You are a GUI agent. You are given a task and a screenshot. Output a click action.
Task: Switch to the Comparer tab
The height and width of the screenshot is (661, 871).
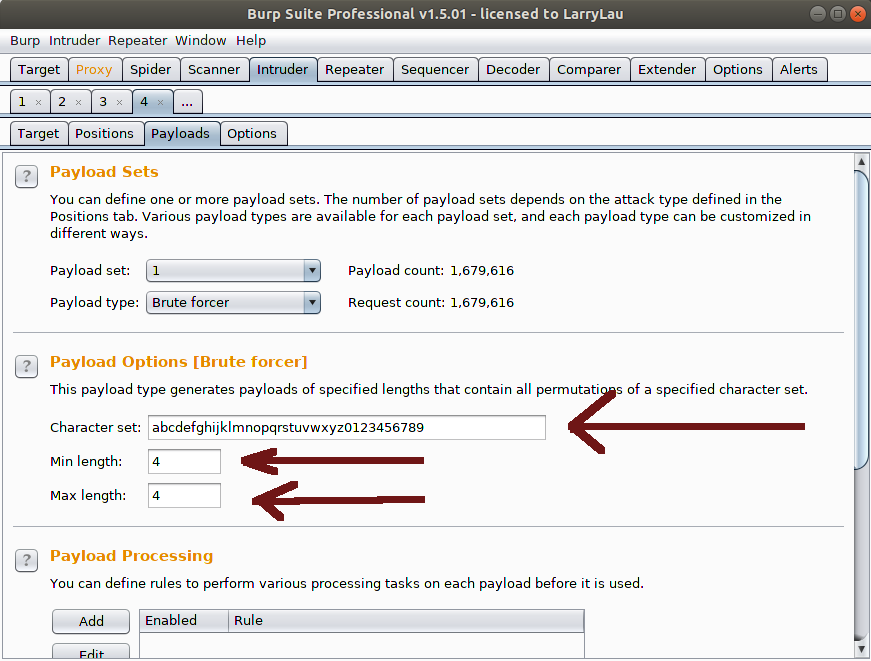[589, 70]
